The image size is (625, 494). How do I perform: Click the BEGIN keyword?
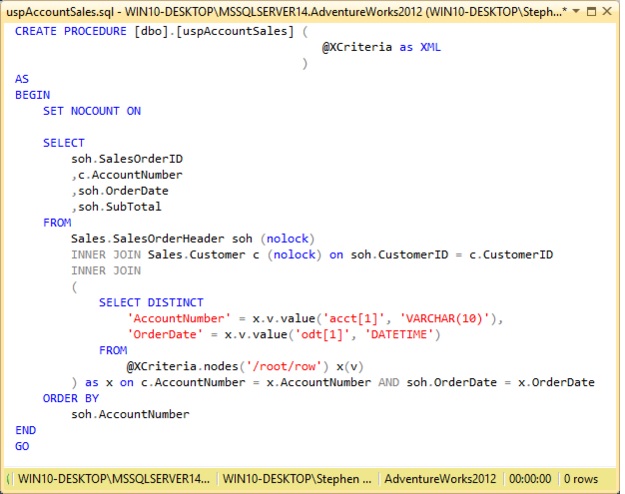(32, 95)
